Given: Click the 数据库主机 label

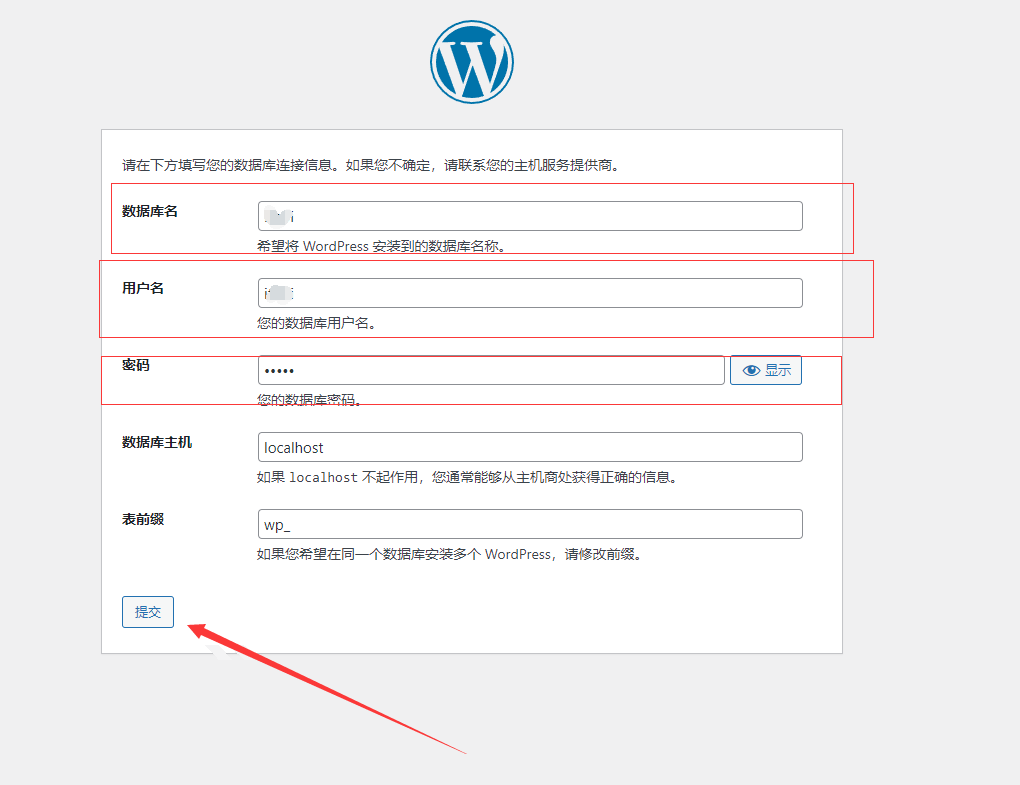Looking at the screenshot, I should click(x=157, y=442).
